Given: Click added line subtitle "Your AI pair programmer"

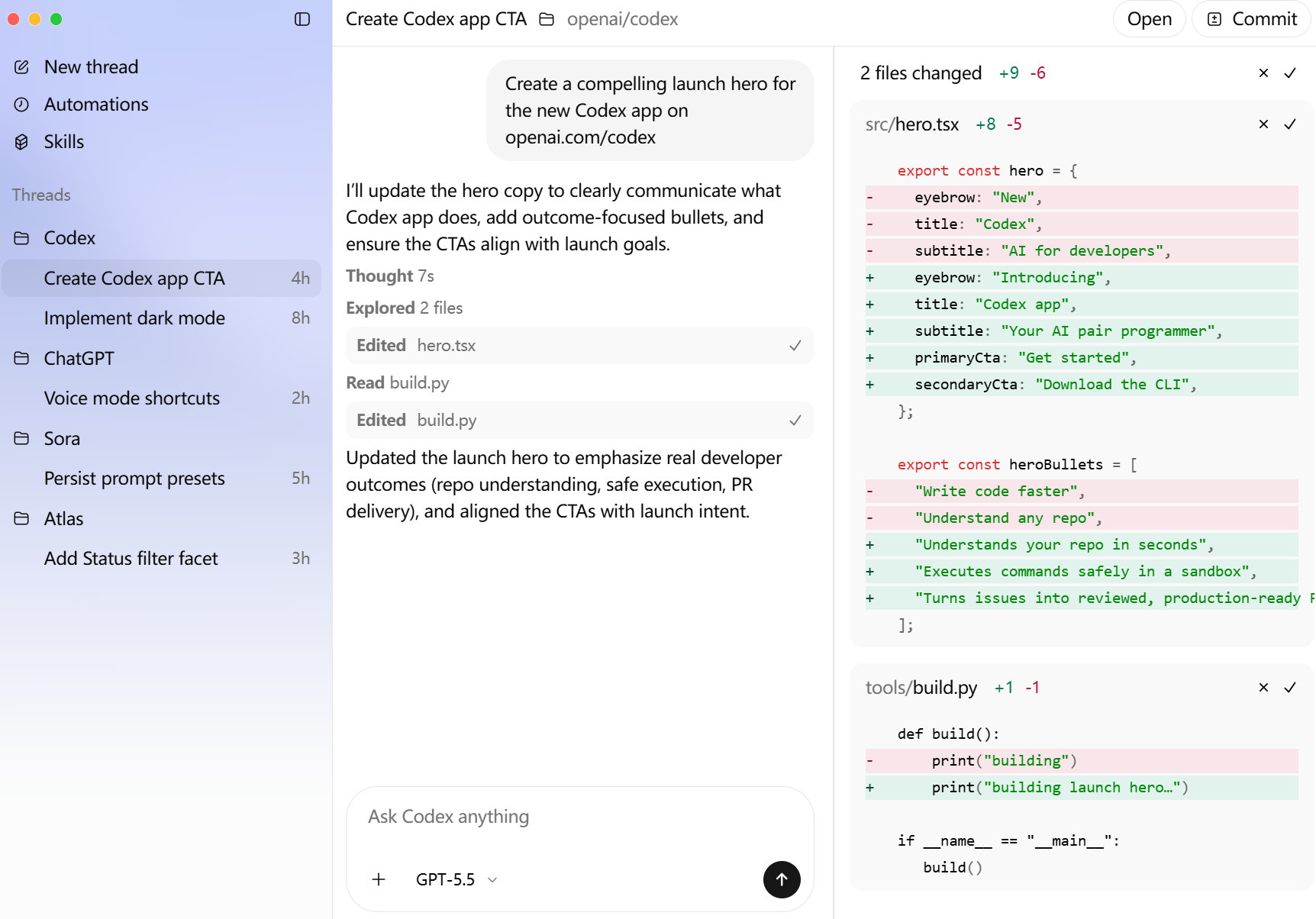Looking at the screenshot, I should tap(1082, 331).
